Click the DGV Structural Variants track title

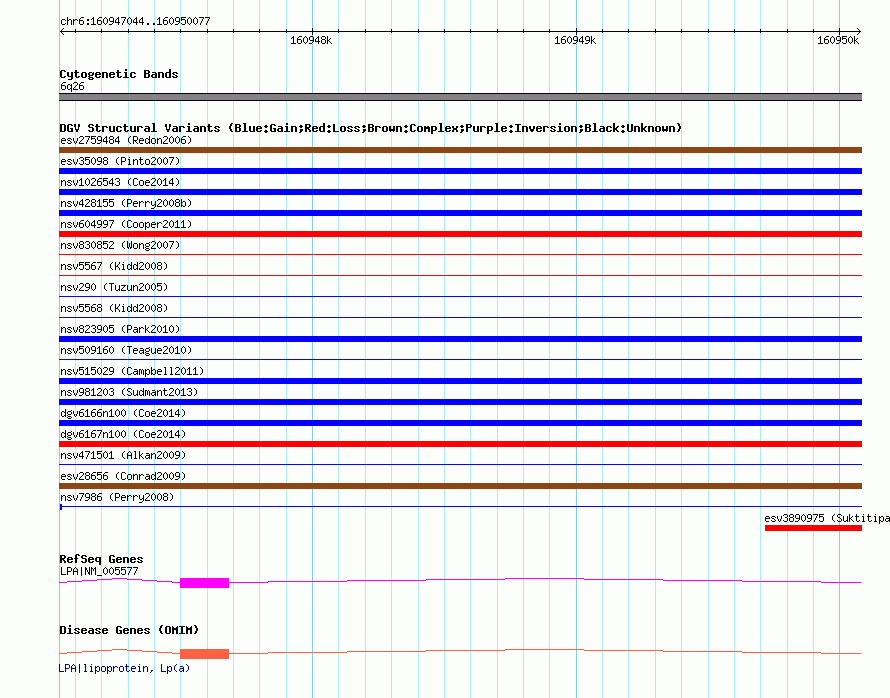[370, 128]
